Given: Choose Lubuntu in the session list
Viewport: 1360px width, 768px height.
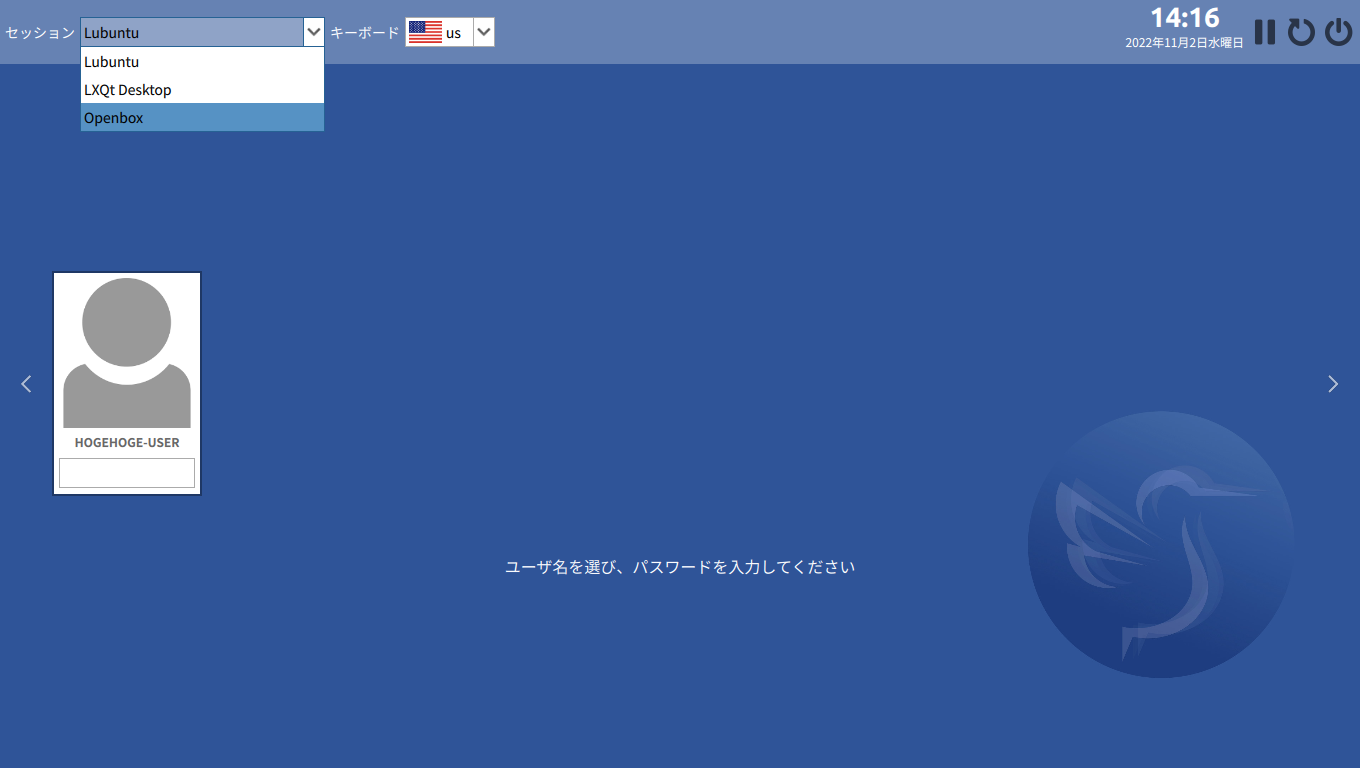Looking at the screenshot, I should [203, 62].
